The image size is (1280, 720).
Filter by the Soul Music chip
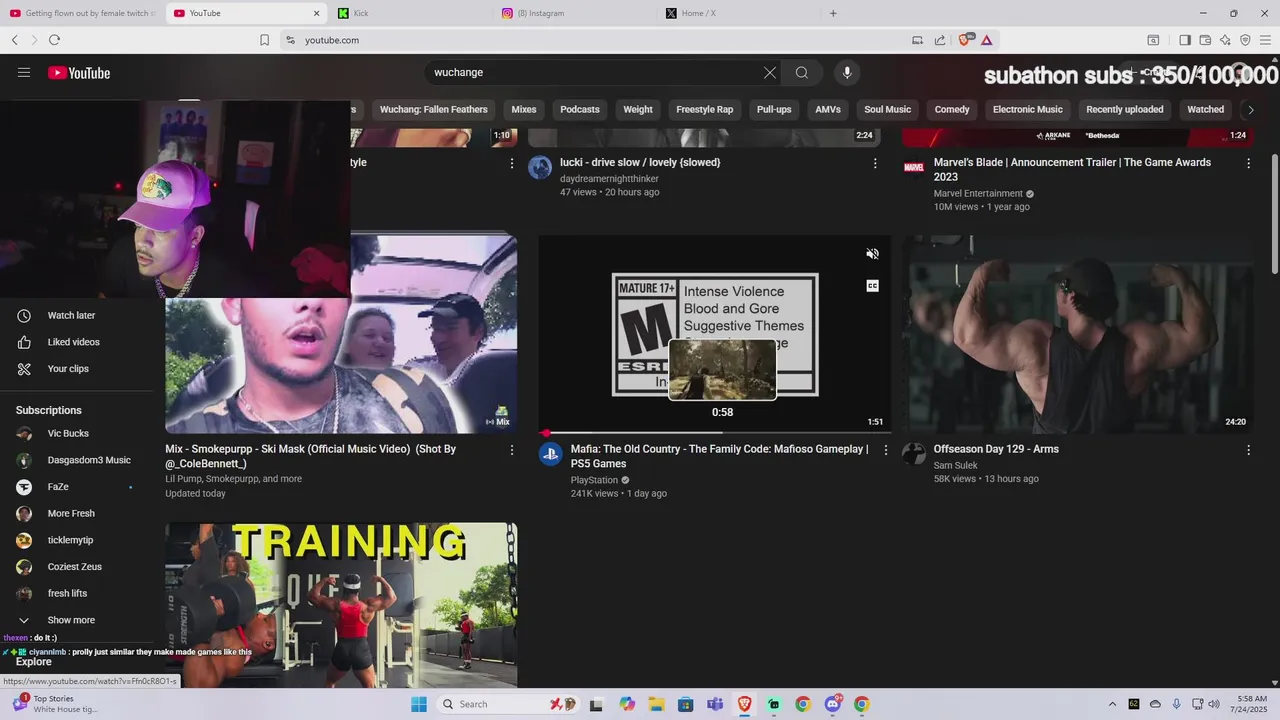(888, 110)
